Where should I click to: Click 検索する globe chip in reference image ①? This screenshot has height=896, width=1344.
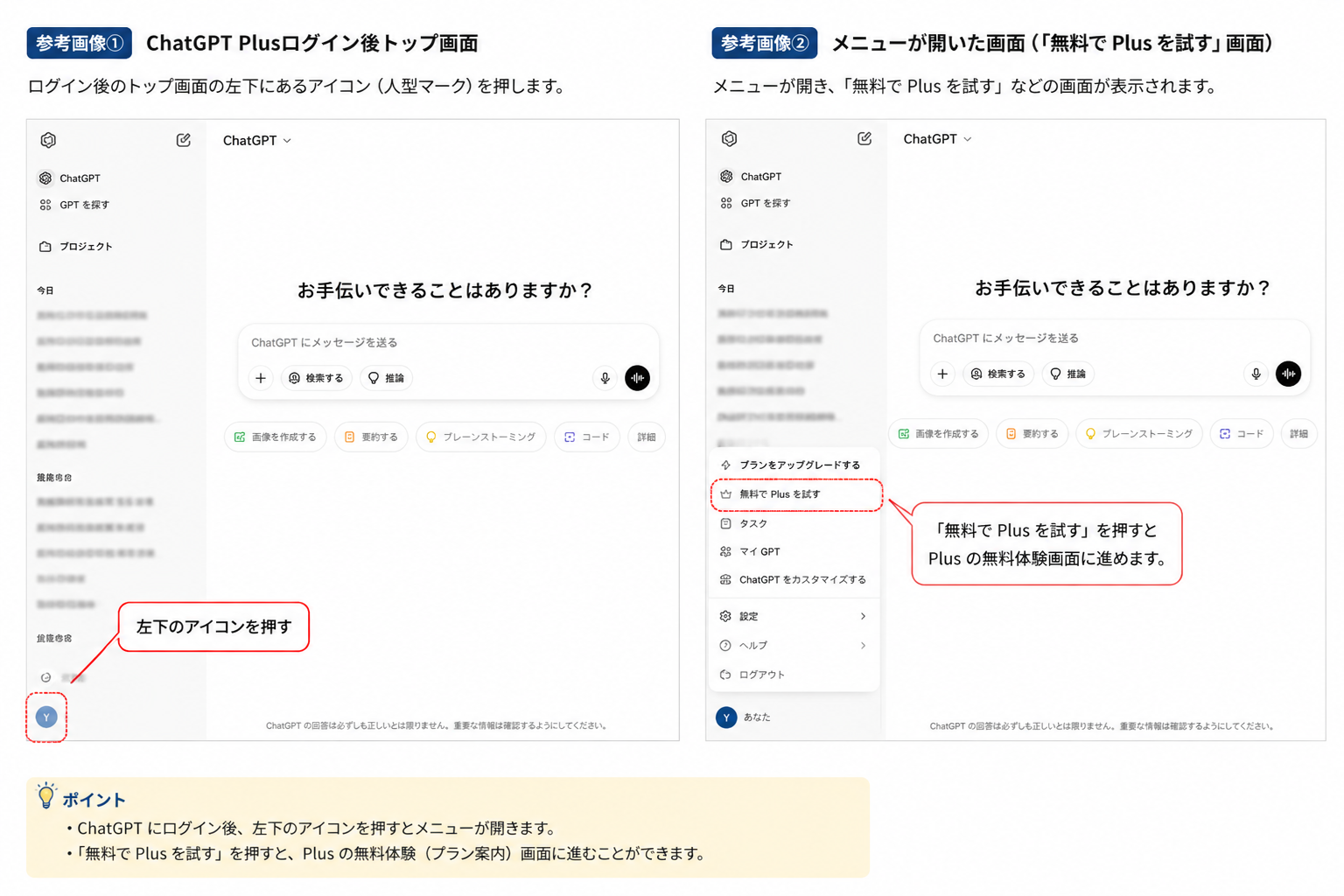coord(316,378)
